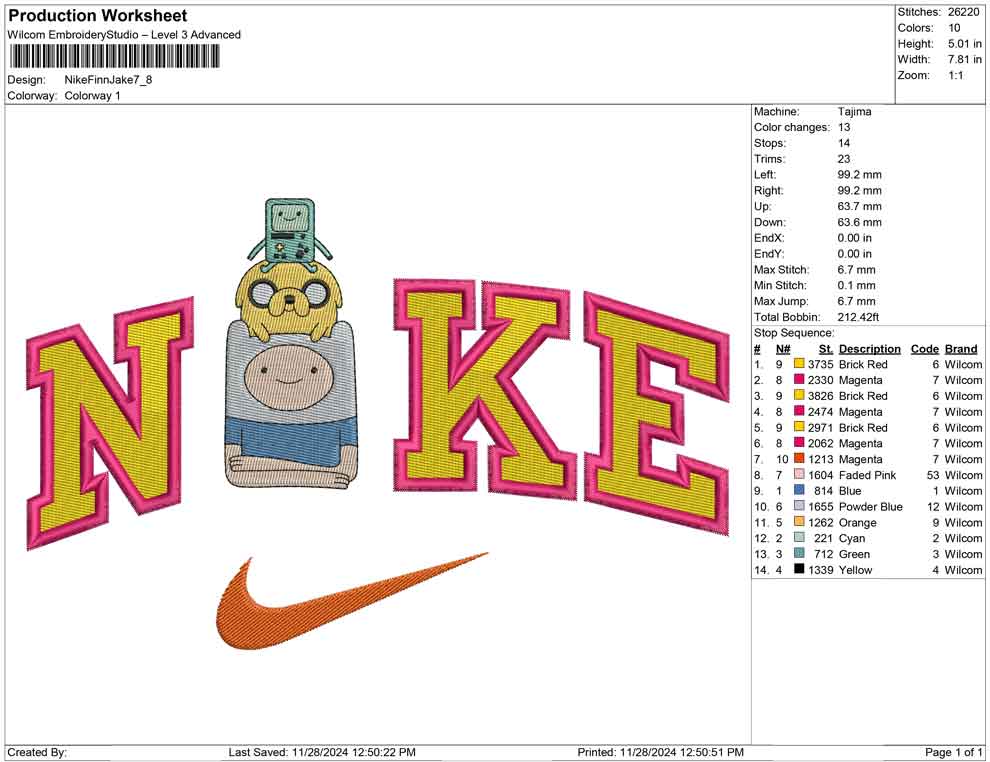Click the Colors value '10'
The height and width of the screenshot is (762, 990).
point(954,28)
